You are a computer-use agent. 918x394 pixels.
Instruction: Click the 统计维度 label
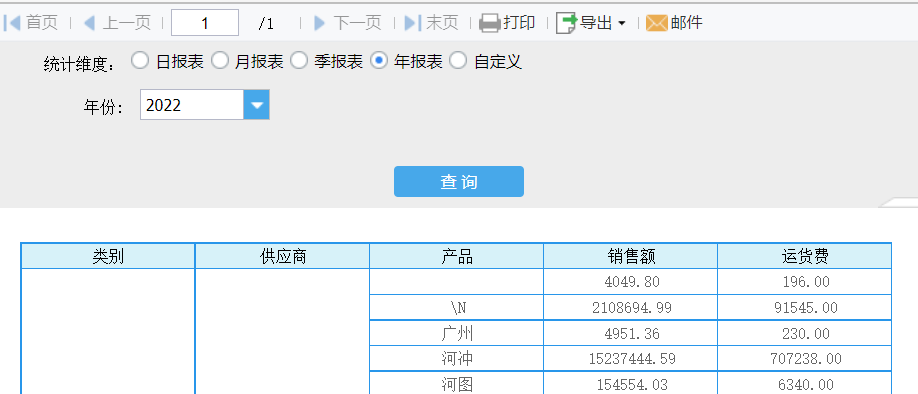pos(79,64)
